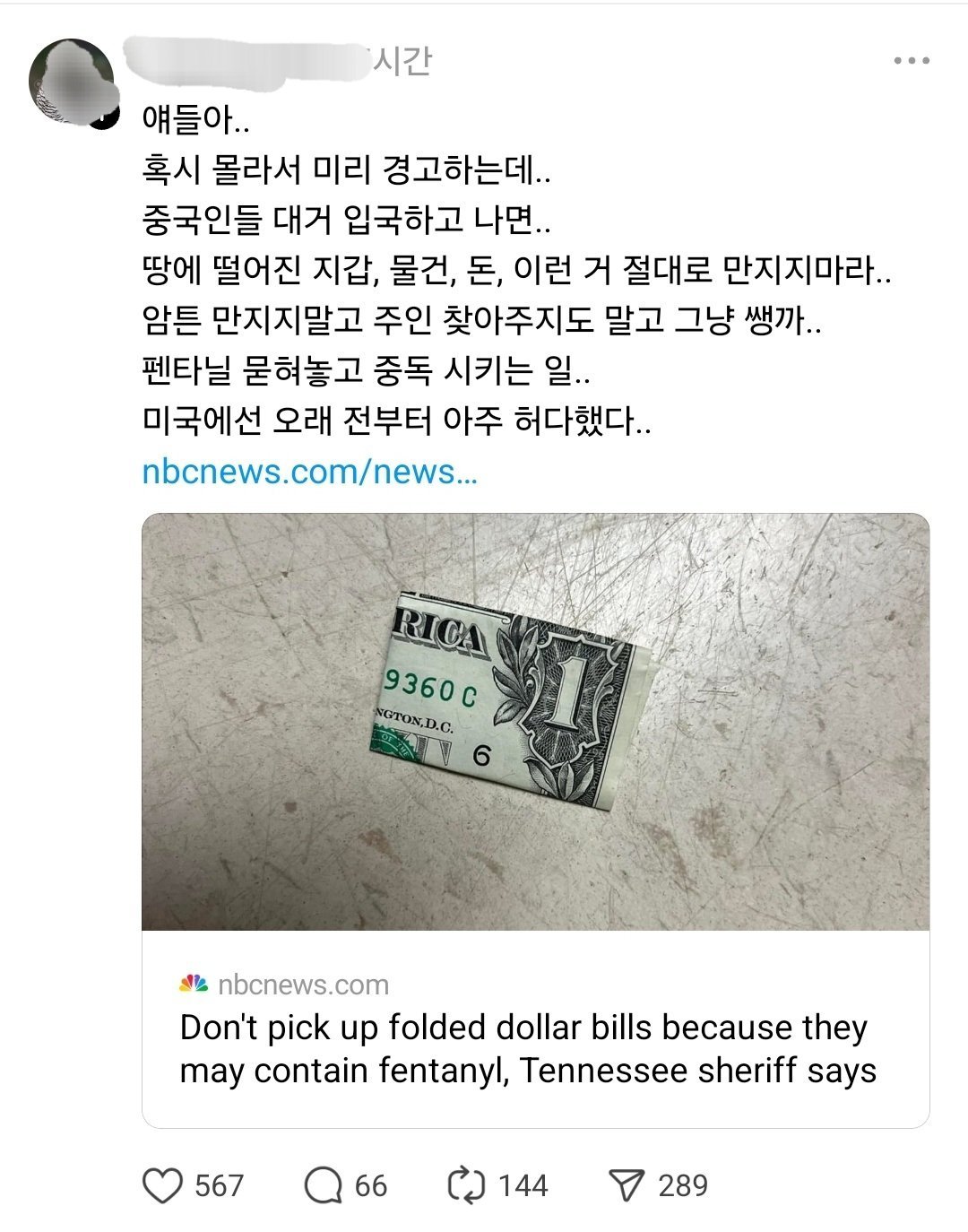Open the folded dollar bill preview image
The image size is (968, 1232).
pos(535,722)
